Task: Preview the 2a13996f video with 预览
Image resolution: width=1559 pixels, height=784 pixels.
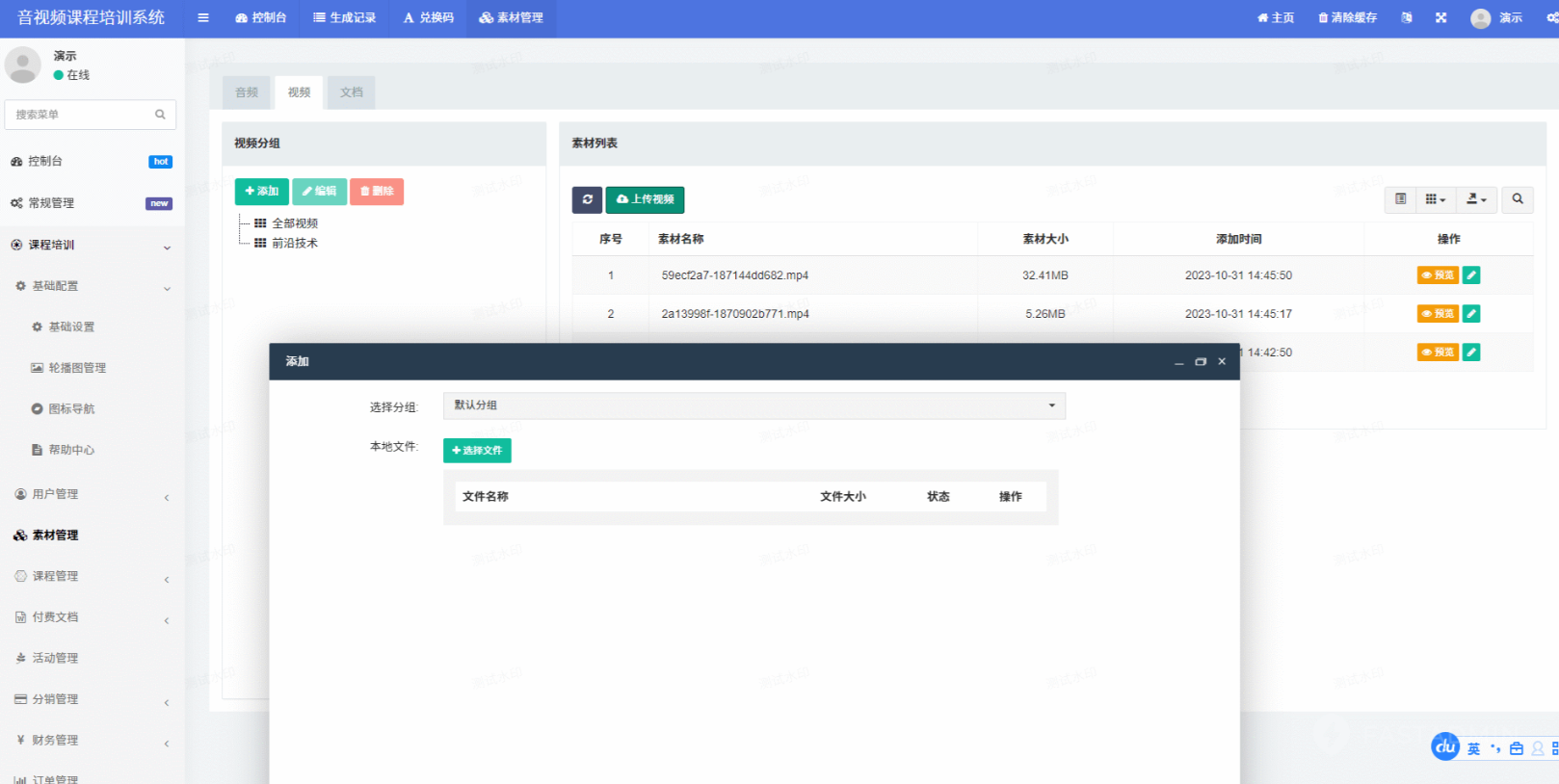Action: tap(1437, 314)
